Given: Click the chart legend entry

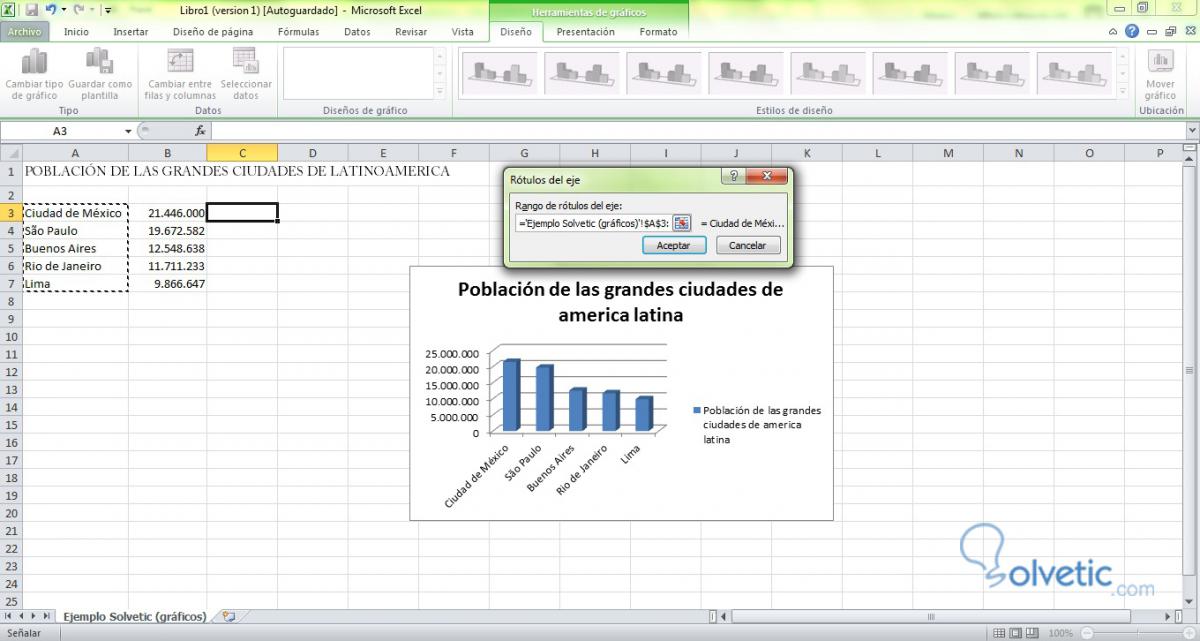Looking at the screenshot, I should click(756, 424).
